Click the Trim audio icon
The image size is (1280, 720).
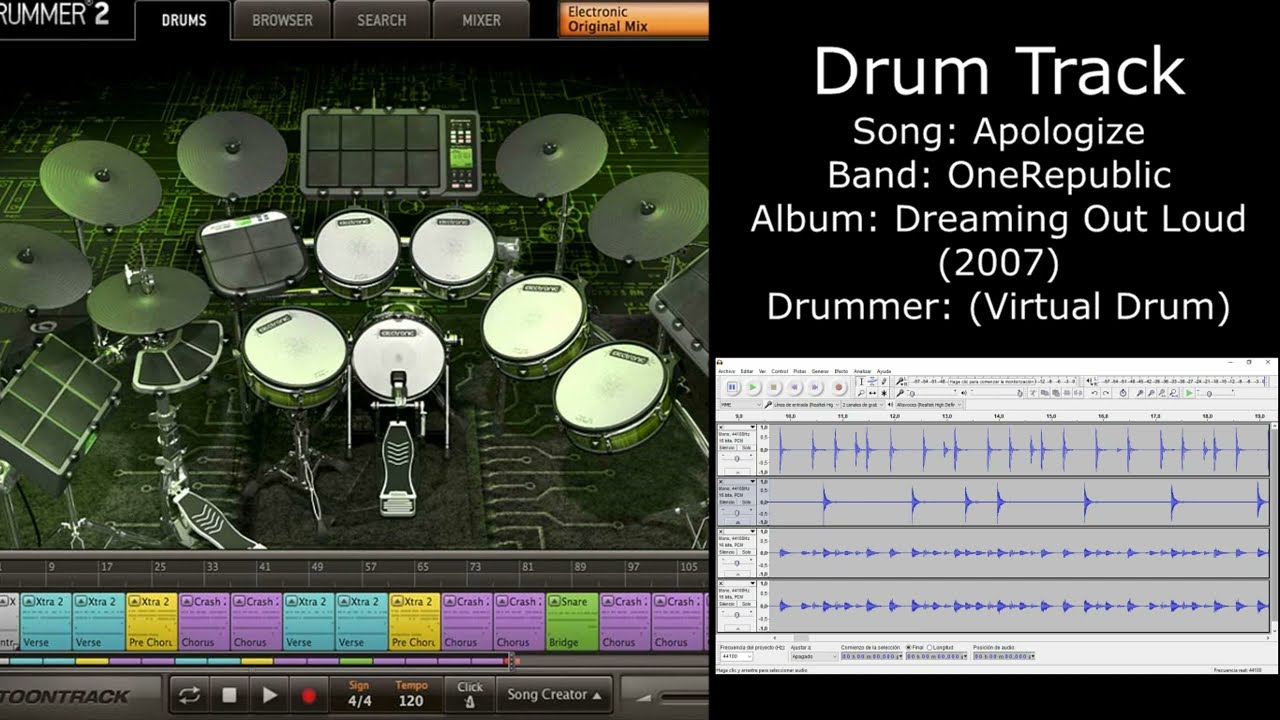[1067, 392]
